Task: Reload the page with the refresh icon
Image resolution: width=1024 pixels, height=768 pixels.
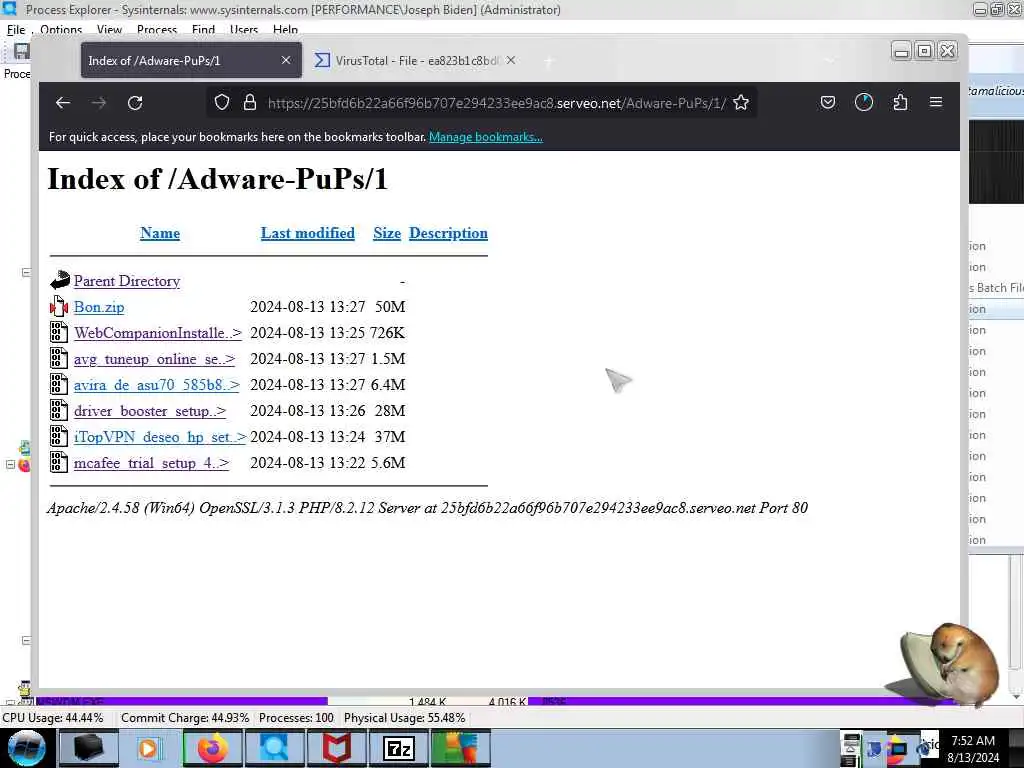Action: tap(135, 103)
